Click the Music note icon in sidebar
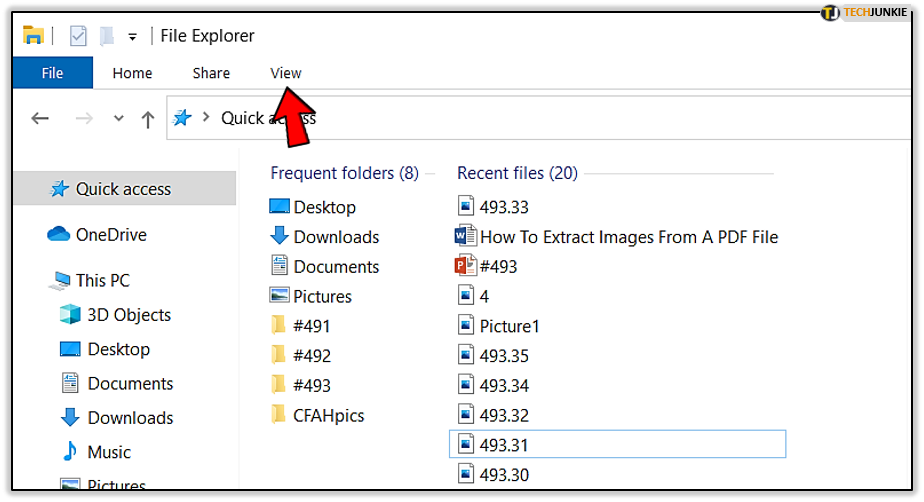This screenshot has width=924, height=502. [x=70, y=451]
